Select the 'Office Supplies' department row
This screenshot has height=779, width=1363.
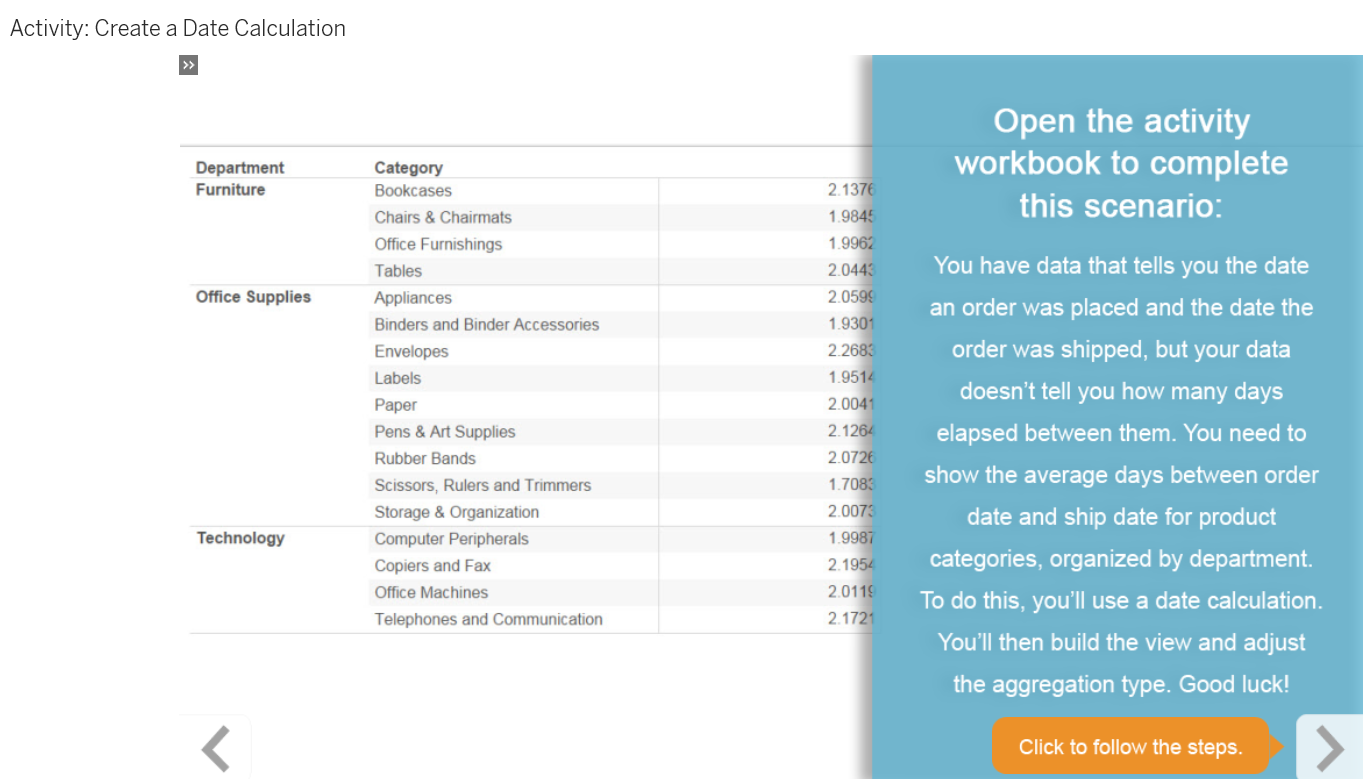[253, 297]
